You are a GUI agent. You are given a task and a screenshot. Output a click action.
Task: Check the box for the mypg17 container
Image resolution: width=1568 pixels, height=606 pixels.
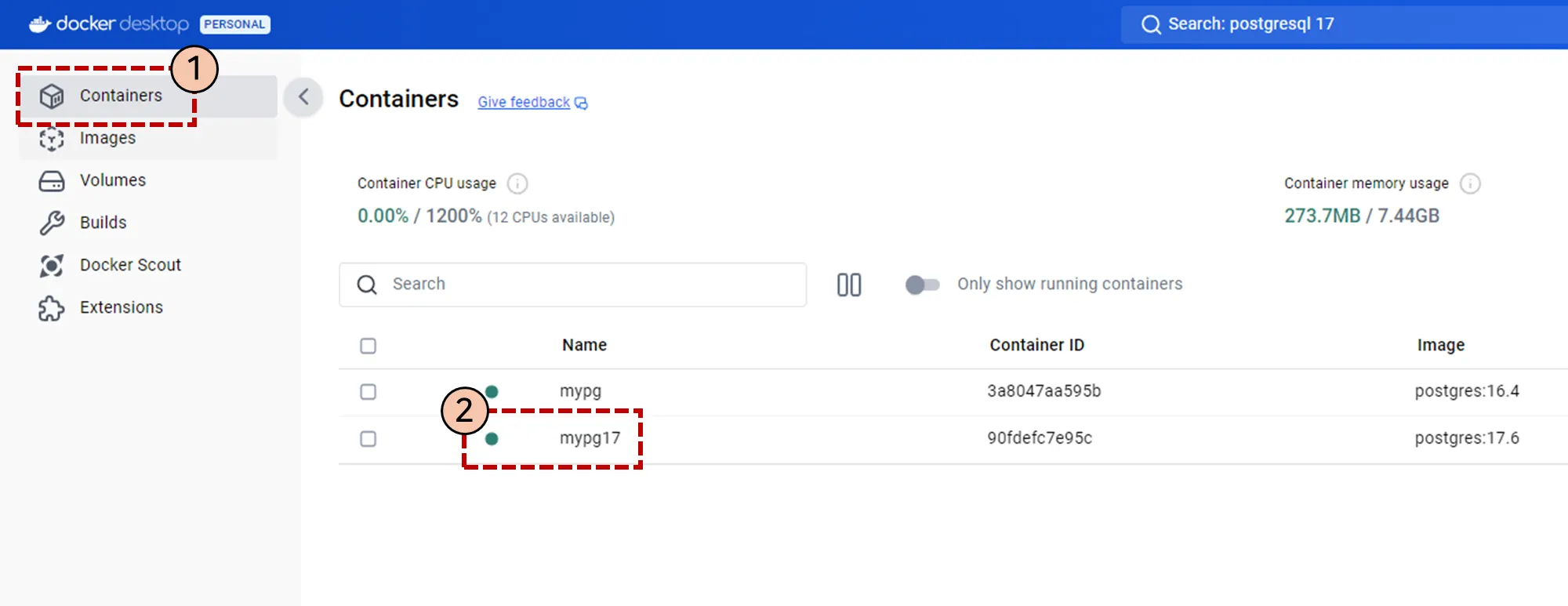tap(368, 439)
